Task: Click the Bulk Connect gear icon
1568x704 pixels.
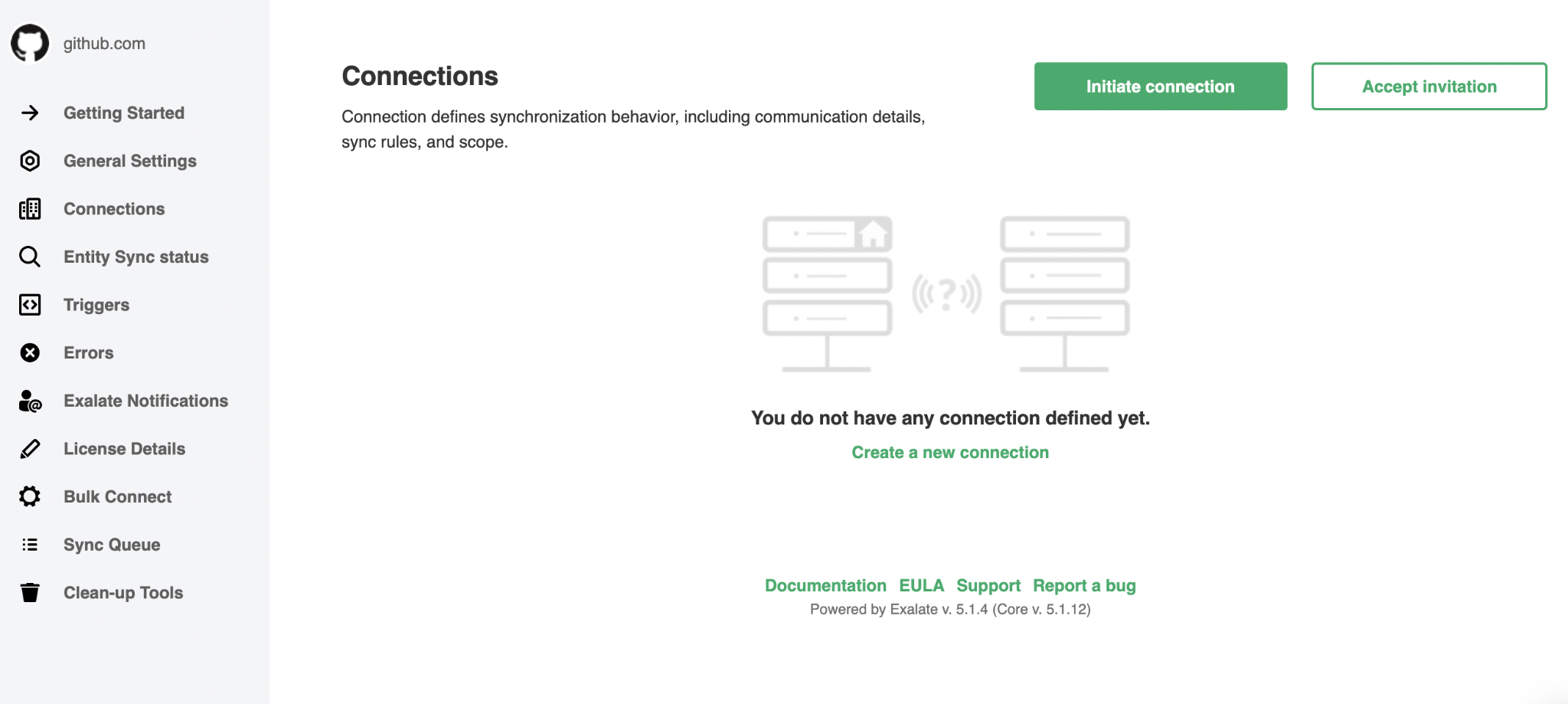Action: click(x=30, y=496)
